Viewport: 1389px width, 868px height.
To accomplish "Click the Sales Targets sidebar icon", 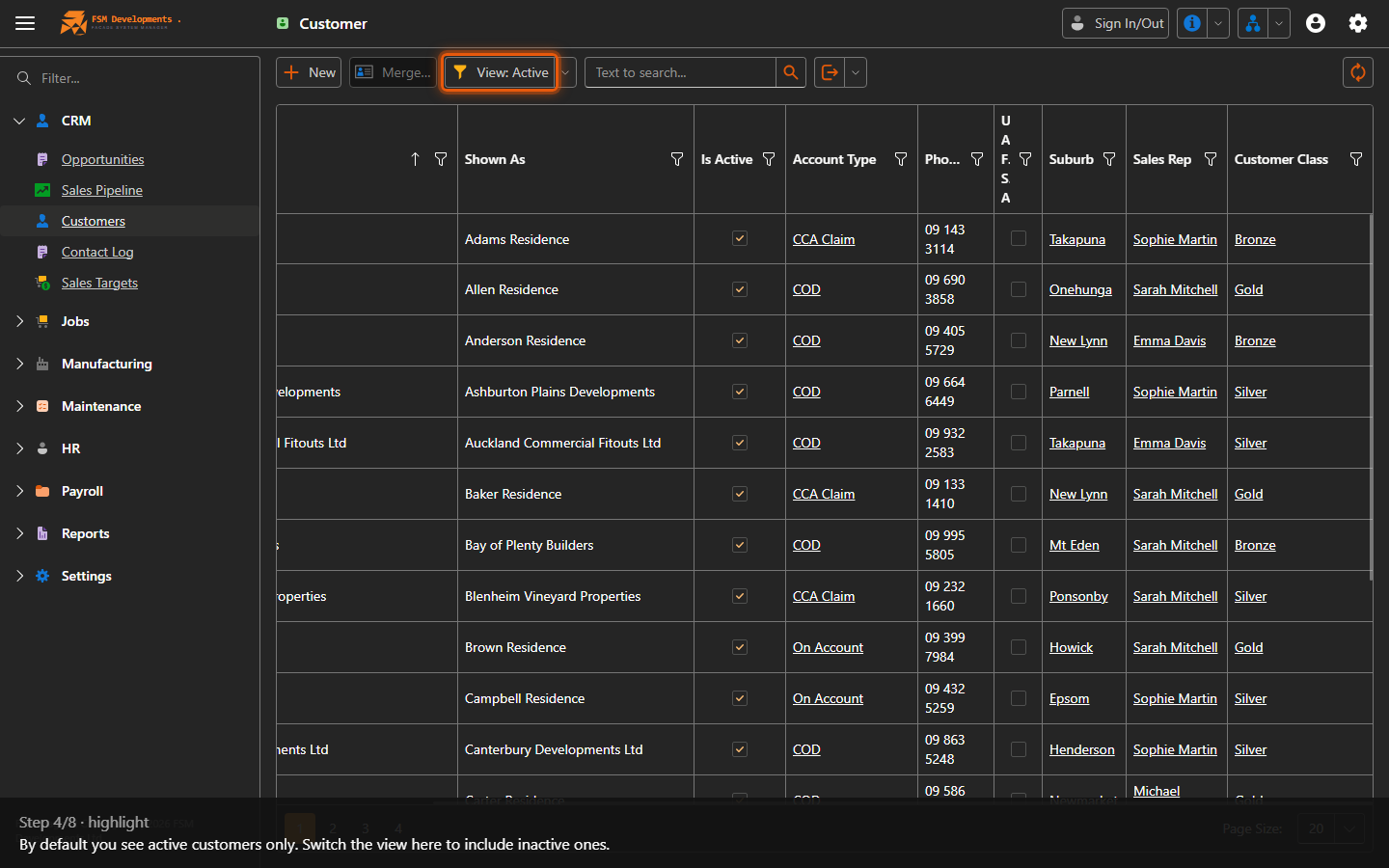I will click(x=42, y=283).
